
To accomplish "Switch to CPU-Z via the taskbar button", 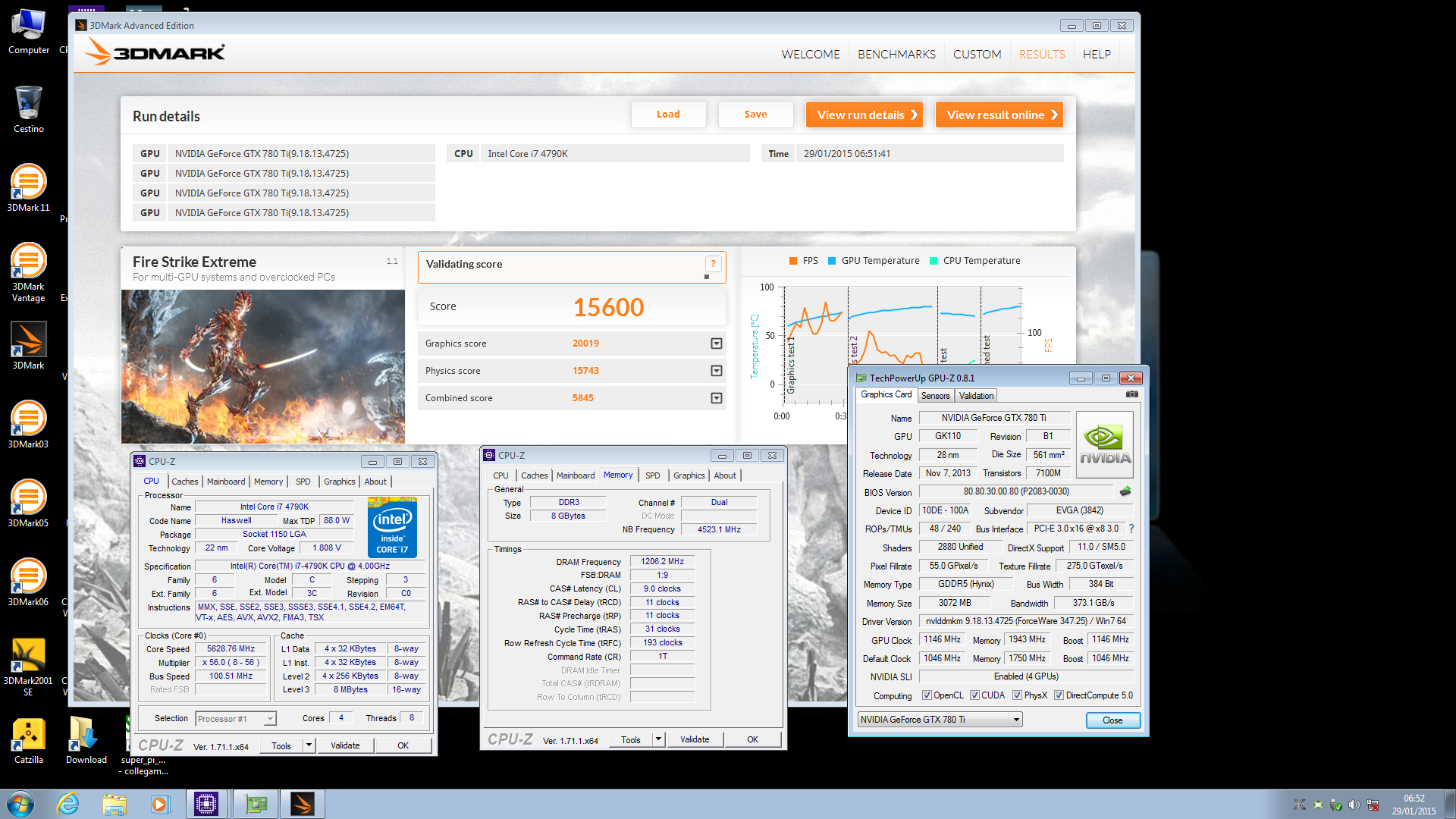I will coord(206,804).
